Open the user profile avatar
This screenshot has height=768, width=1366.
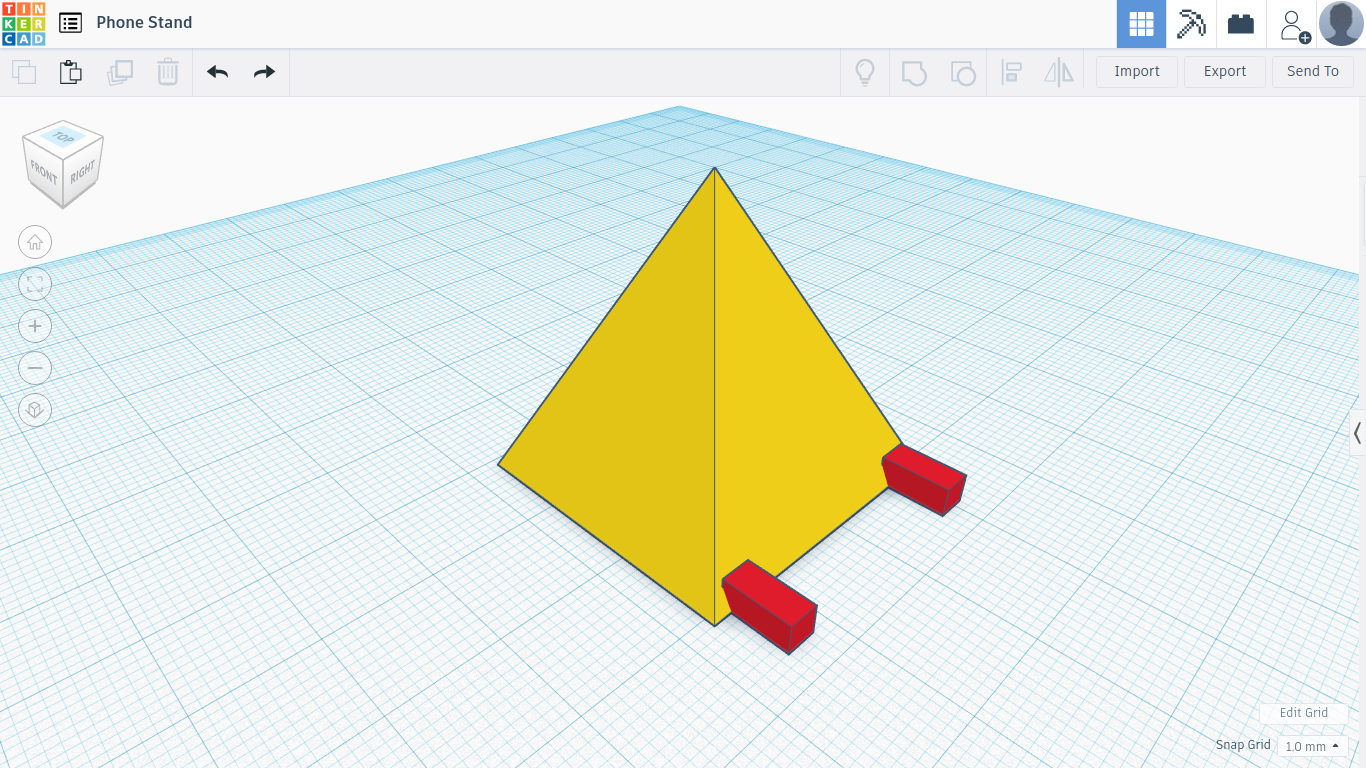coord(1341,24)
